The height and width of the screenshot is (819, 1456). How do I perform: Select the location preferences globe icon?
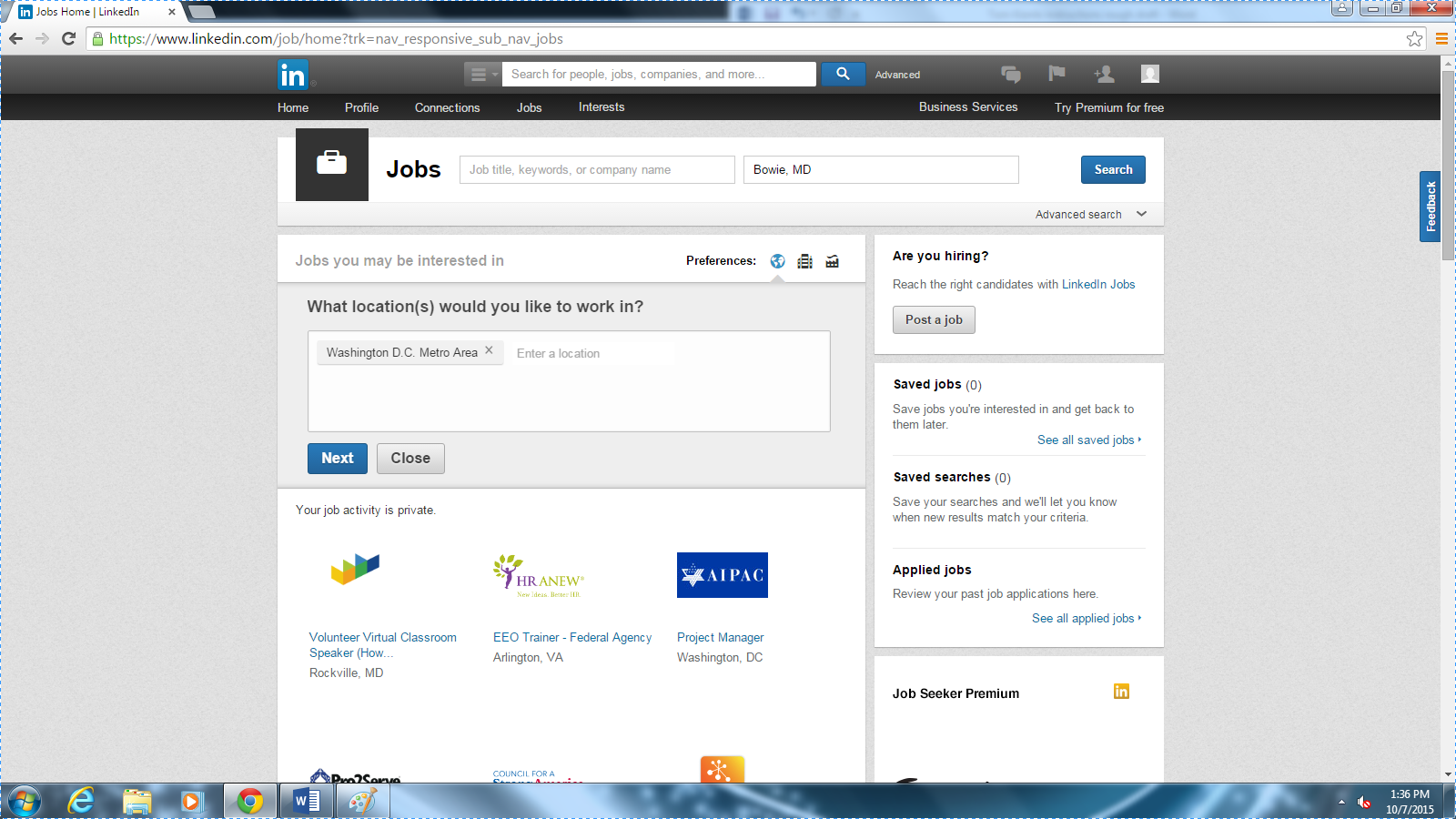point(777,261)
